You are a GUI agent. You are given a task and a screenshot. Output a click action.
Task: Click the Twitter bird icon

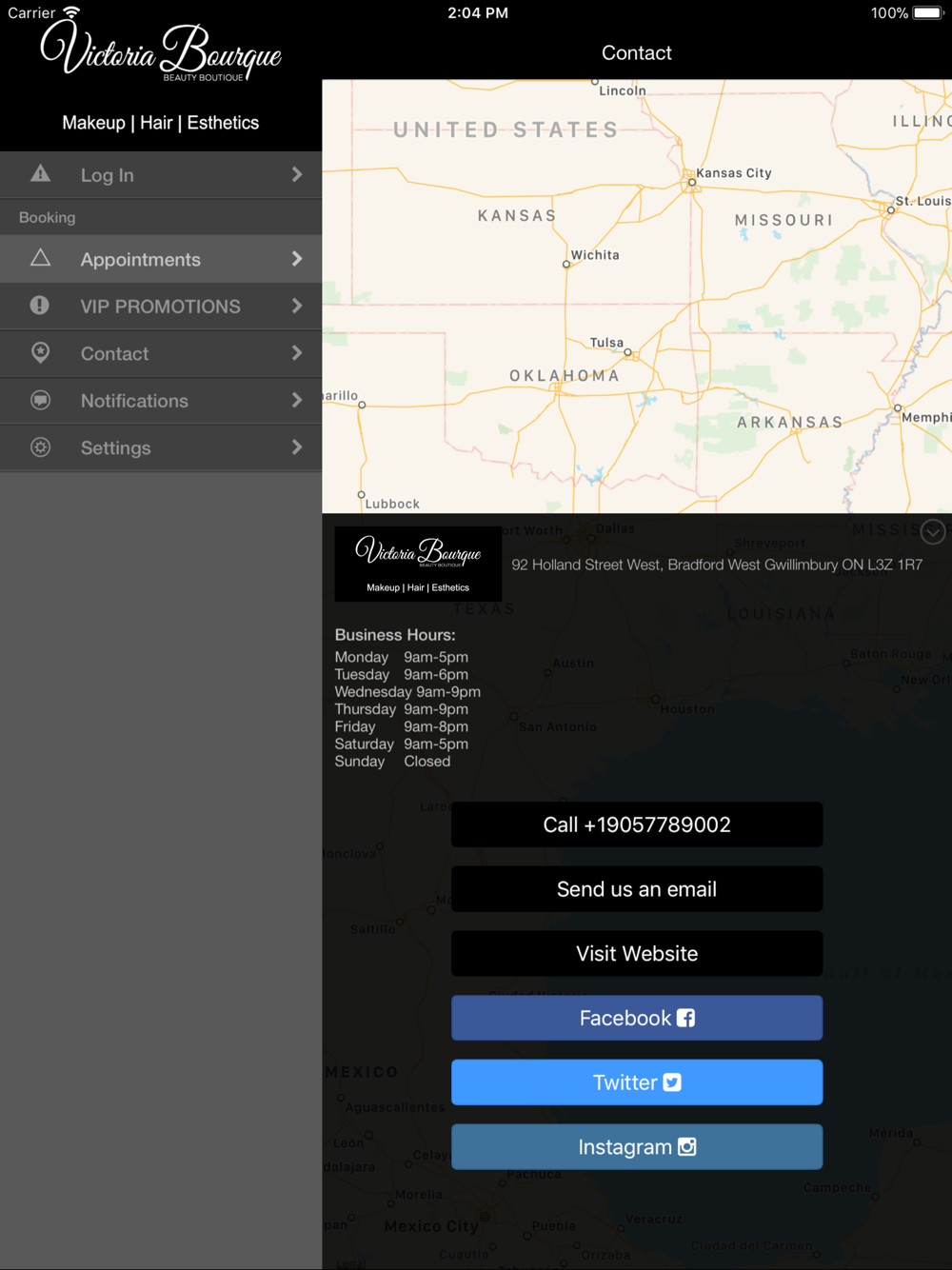(x=672, y=1082)
